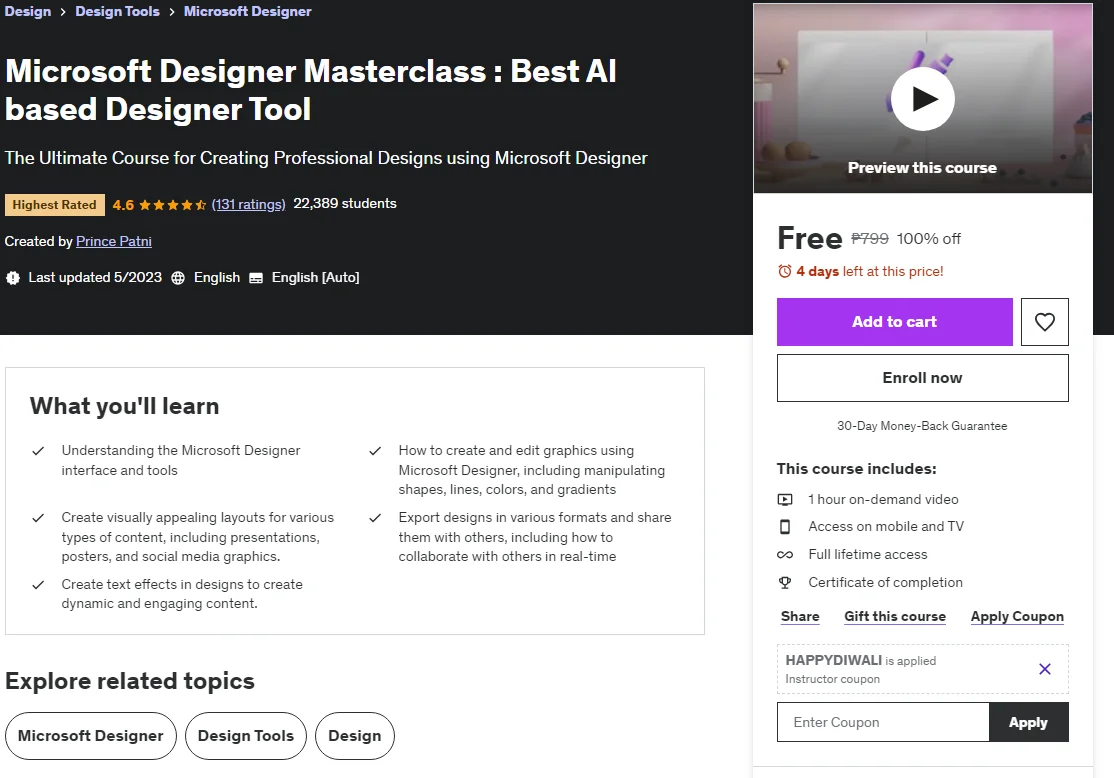The height and width of the screenshot is (778, 1114).
Task: Click the Apply coupon button
Action: coord(1028,722)
